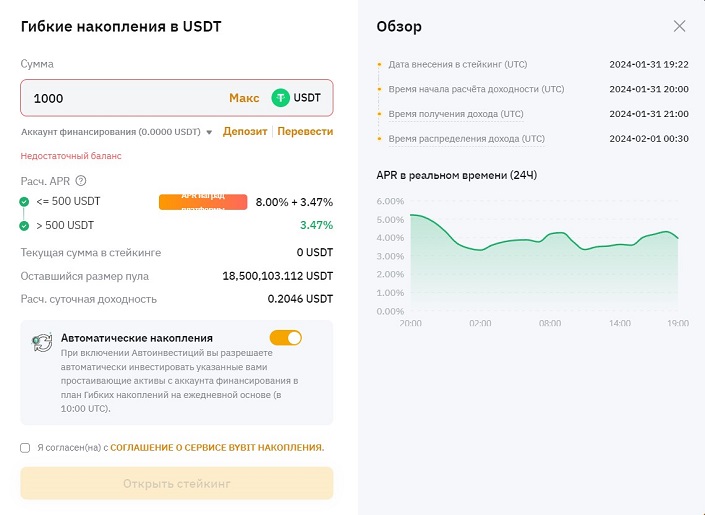
Task: Tick the Я согласен(на) agreement checkbox
Action: click(x=25, y=448)
